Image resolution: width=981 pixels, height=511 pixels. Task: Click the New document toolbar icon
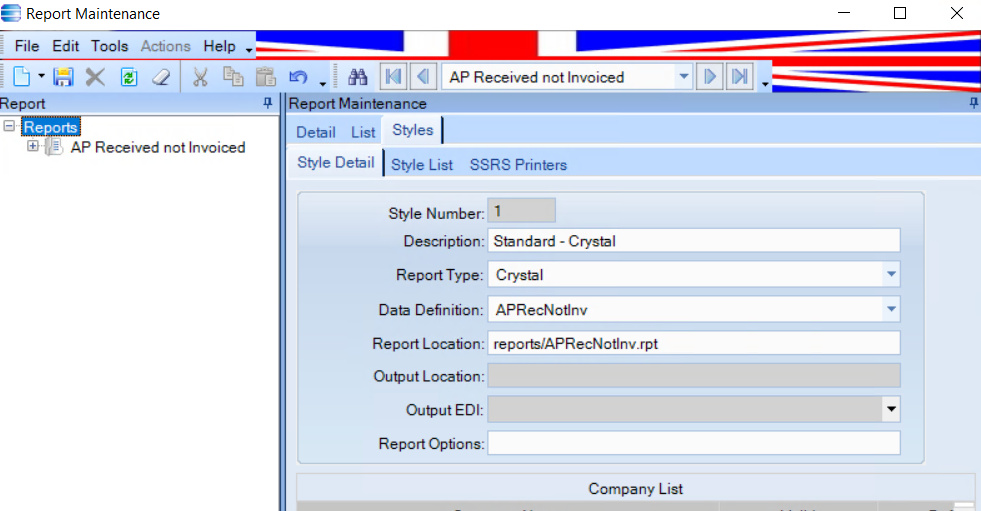point(22,77)
